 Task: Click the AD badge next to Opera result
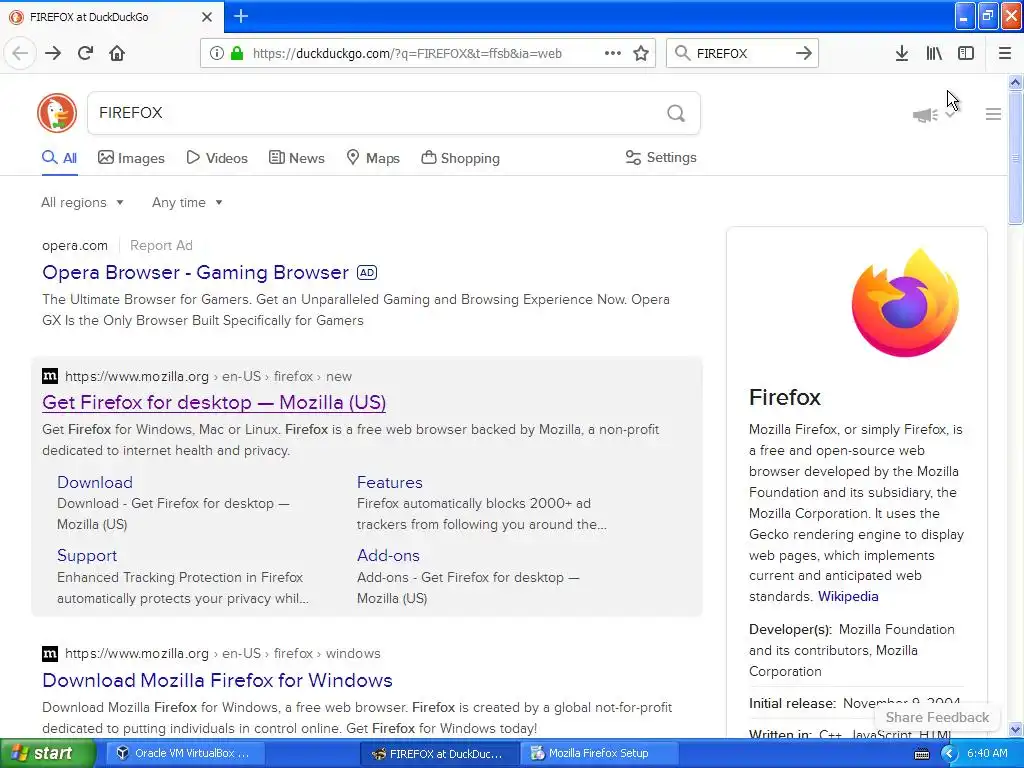click(x=367, y=273)
